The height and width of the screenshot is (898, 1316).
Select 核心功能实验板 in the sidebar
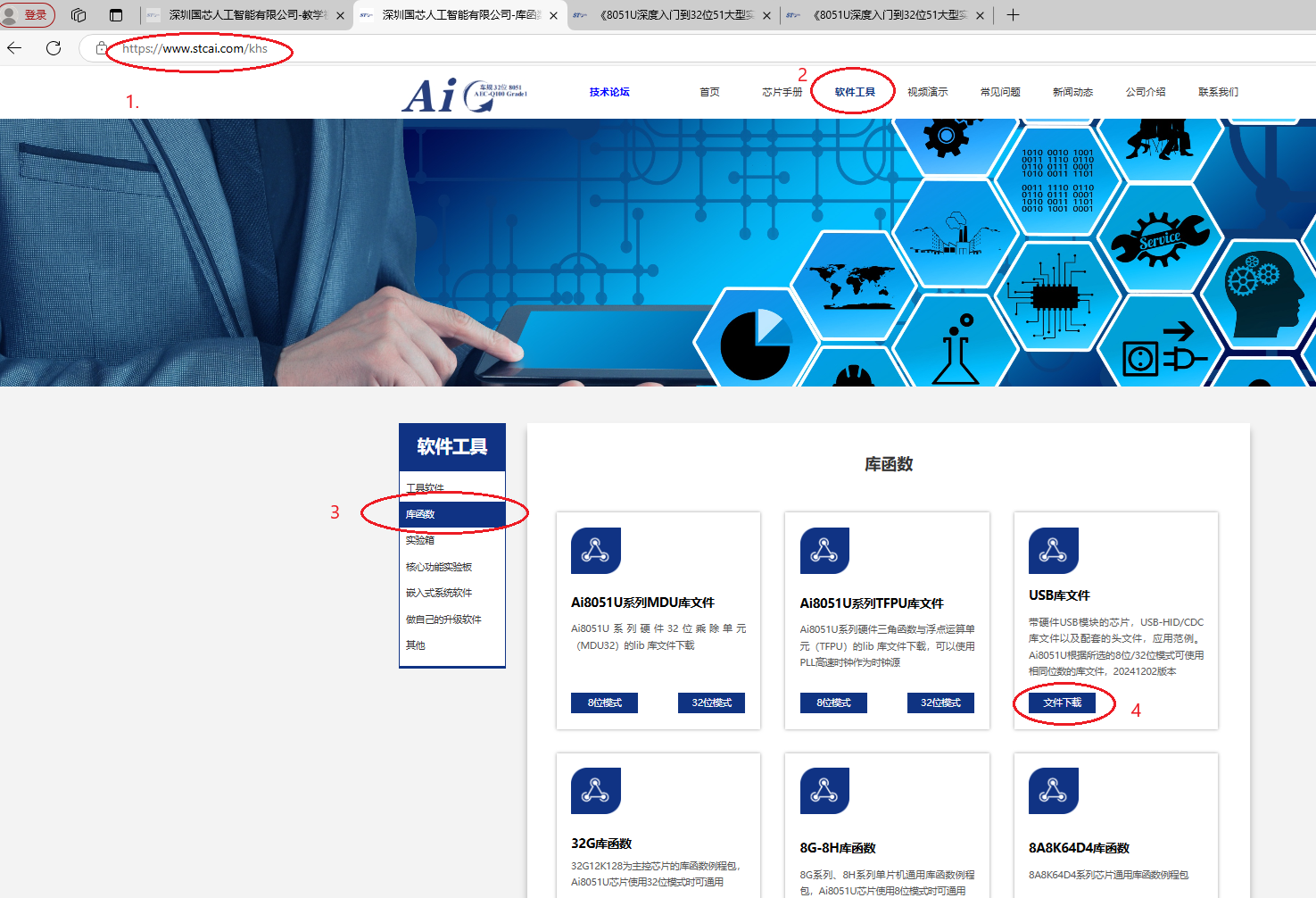tap(452, 567)
